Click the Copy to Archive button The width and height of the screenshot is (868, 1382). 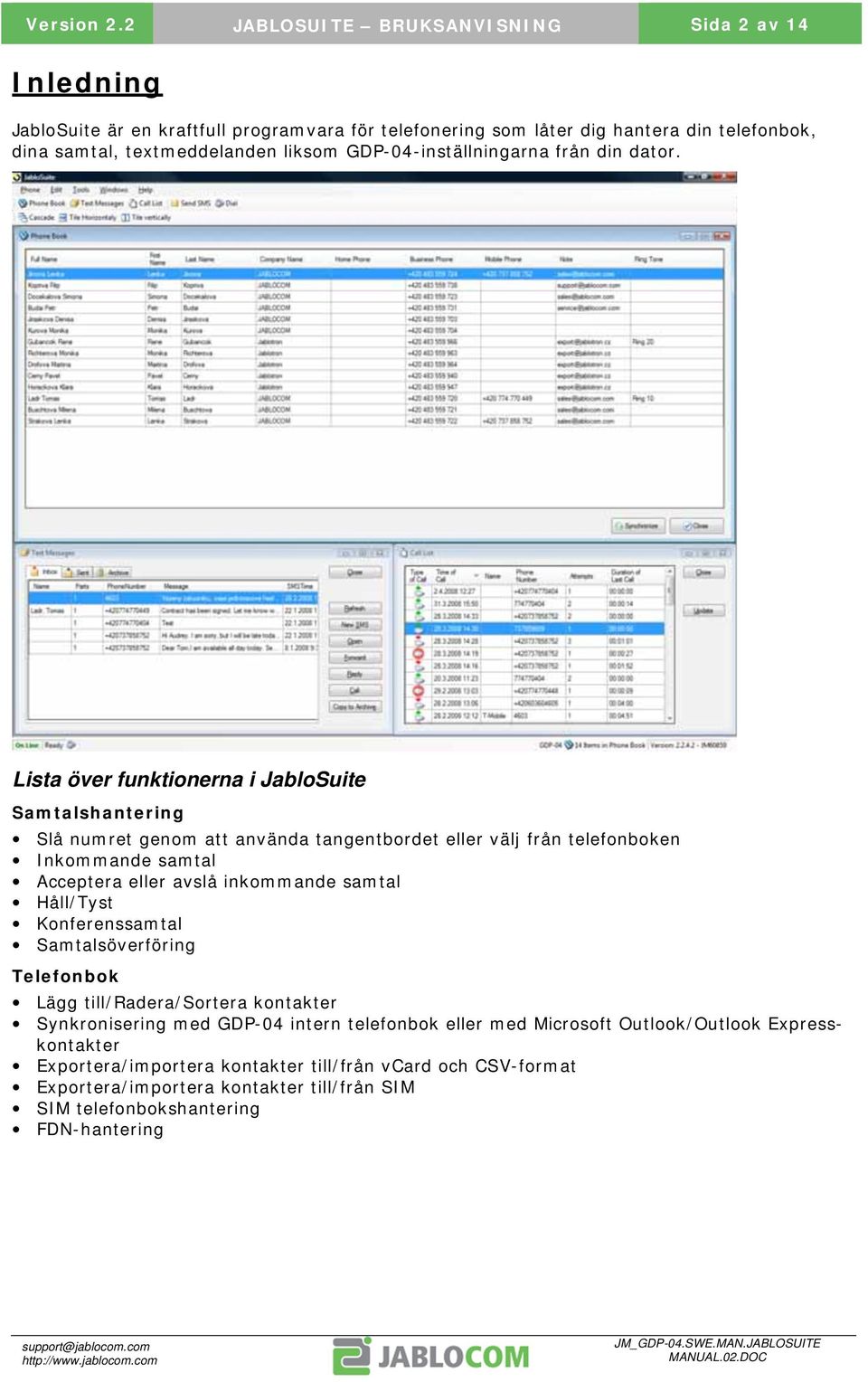(354, 706)
